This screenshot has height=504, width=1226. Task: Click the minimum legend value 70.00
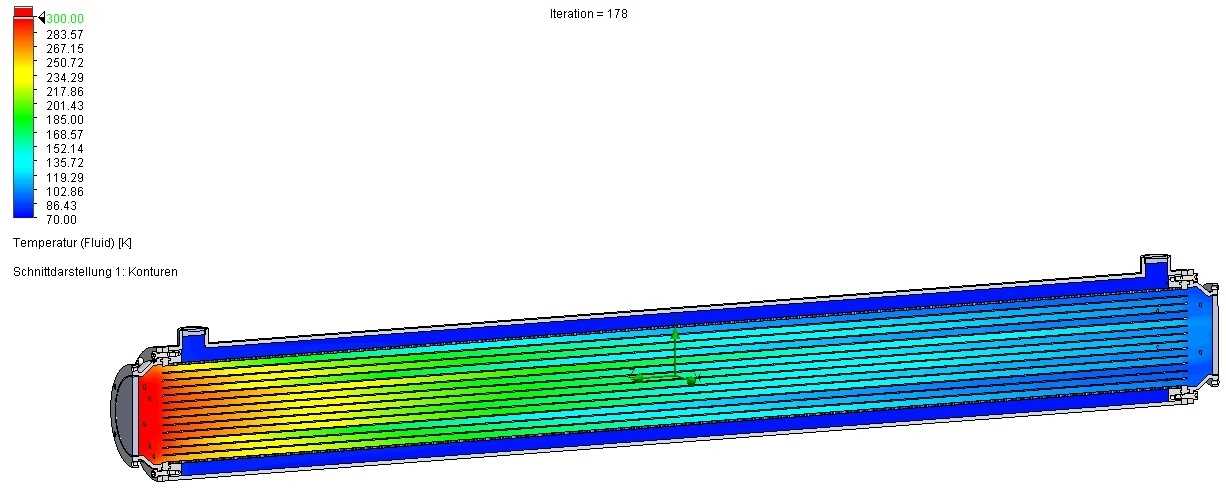[x=61, y=219]
